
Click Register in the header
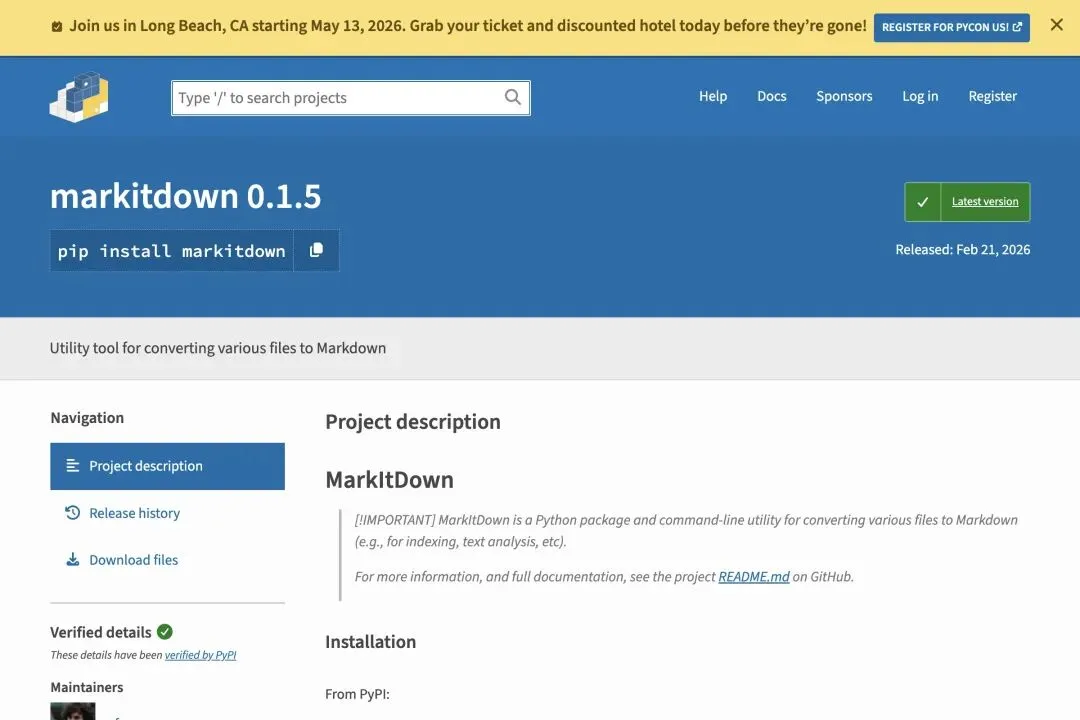coord(993,96)
